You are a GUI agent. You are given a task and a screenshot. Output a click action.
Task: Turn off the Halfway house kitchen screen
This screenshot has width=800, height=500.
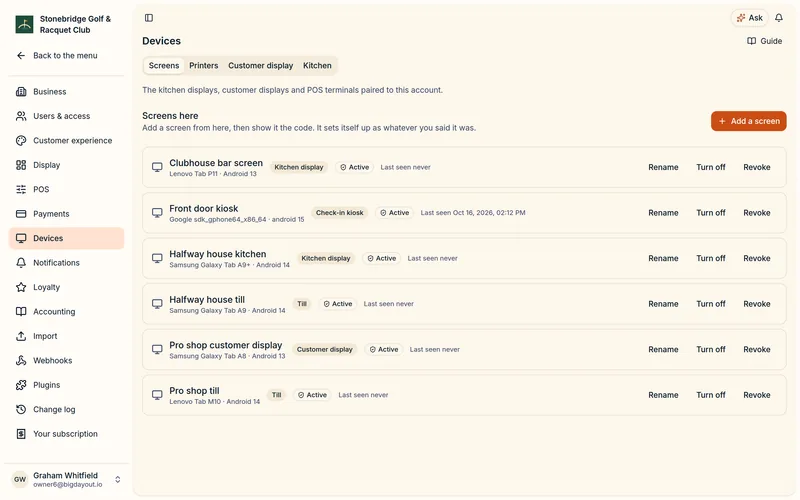coord(711,258)
